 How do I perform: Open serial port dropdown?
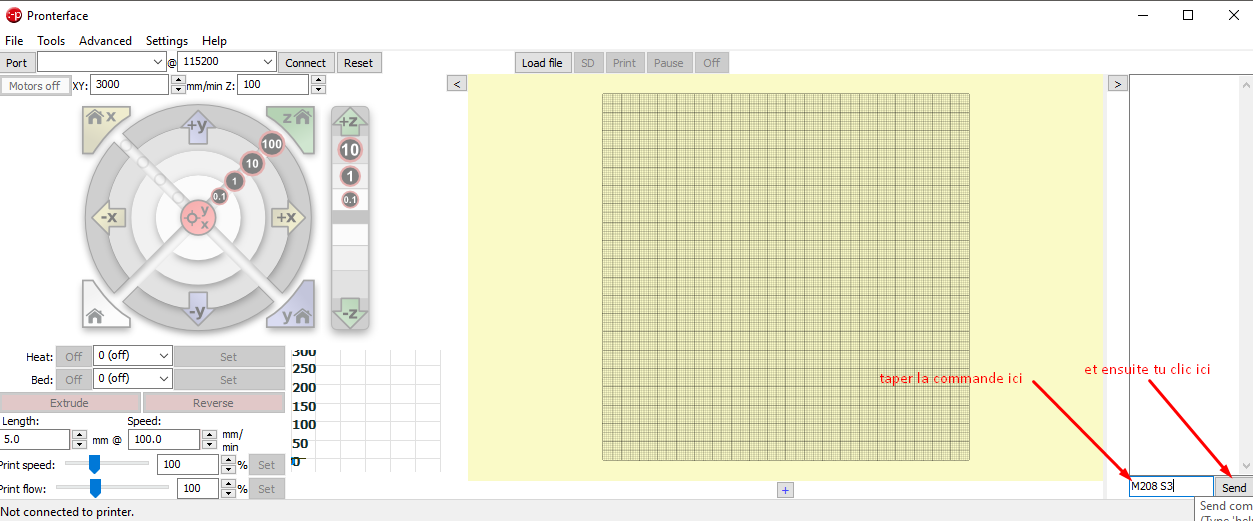coord(102,62)
